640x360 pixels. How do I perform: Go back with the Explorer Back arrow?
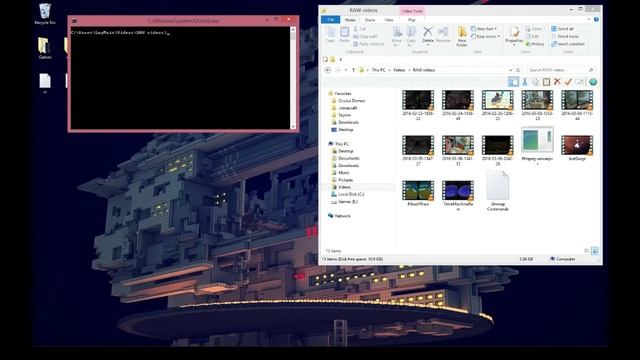327,70
